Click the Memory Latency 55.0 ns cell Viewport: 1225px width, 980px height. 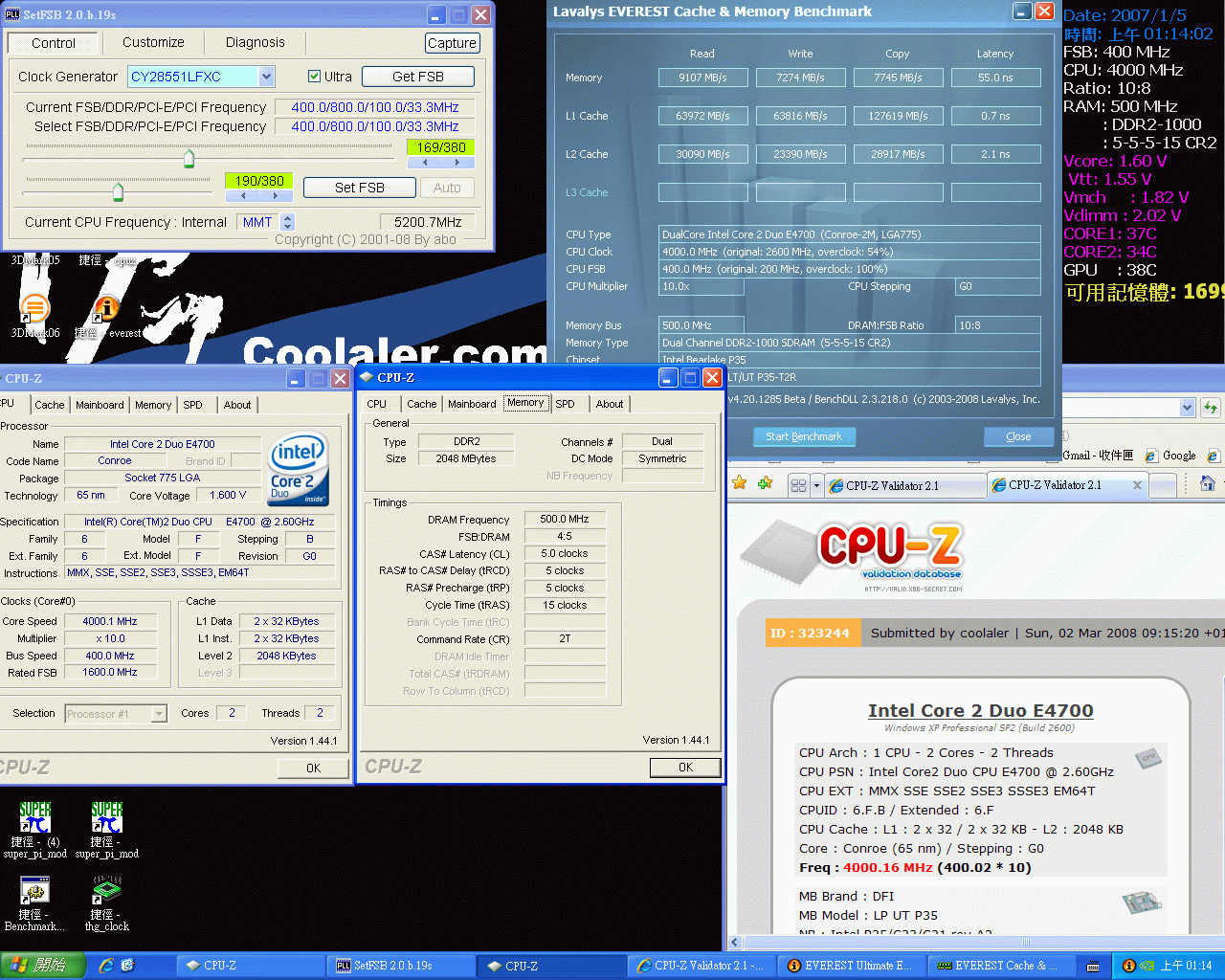tap(995, 78)
